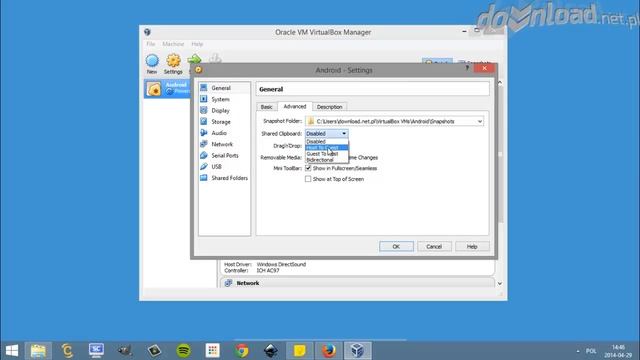Viewport: 640px width, 360px height.
Task: Open Spotify from the taskbar
Action: (184, 351)
